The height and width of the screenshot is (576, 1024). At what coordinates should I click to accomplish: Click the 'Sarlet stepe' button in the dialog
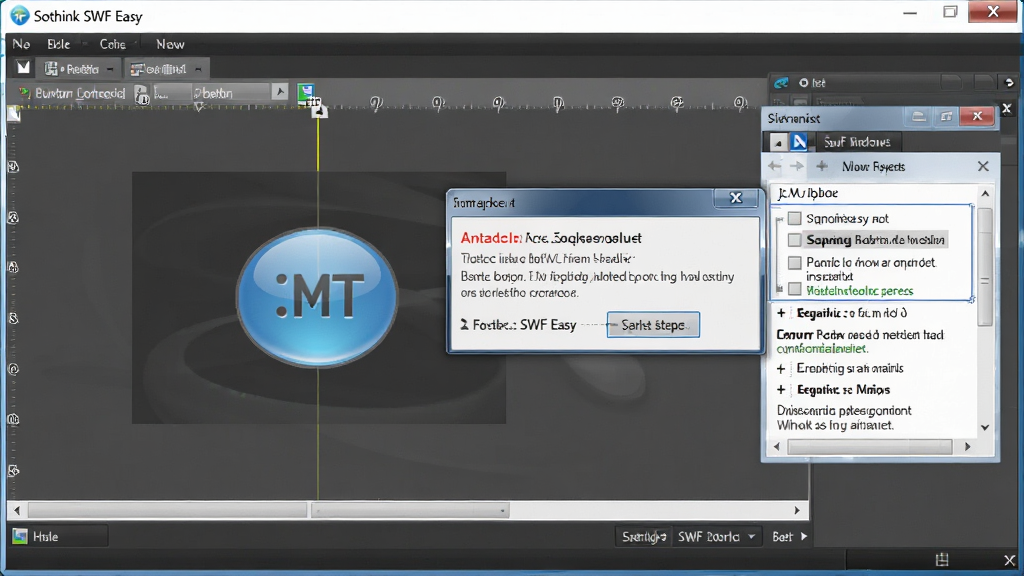click(653, 325)
